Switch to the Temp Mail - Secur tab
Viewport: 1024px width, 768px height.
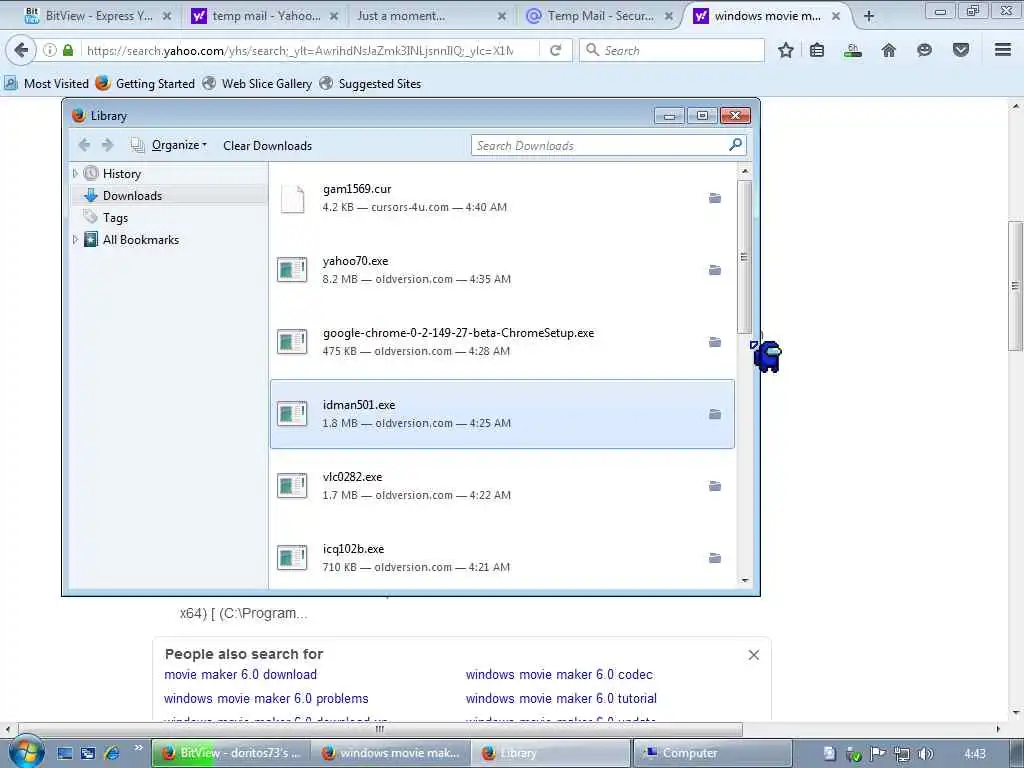point(600,16)
